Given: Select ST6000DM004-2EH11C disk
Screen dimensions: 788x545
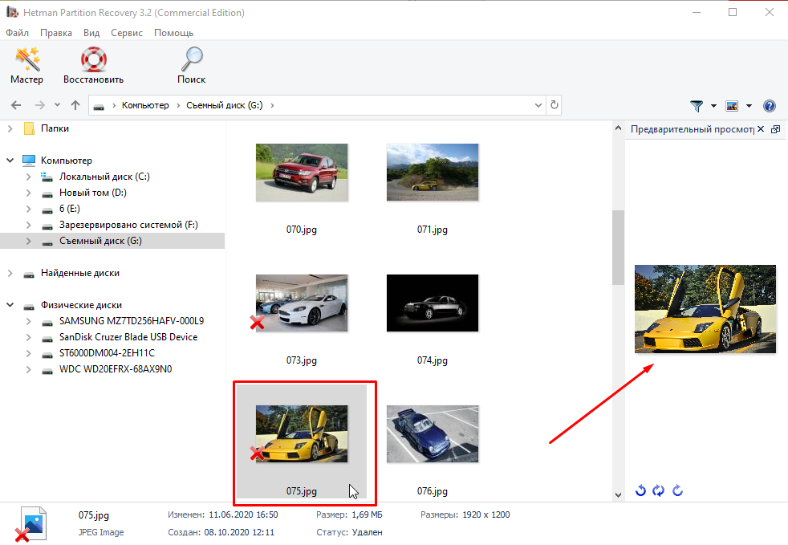Looking at the screenshot, I should (x=107, y=353).
